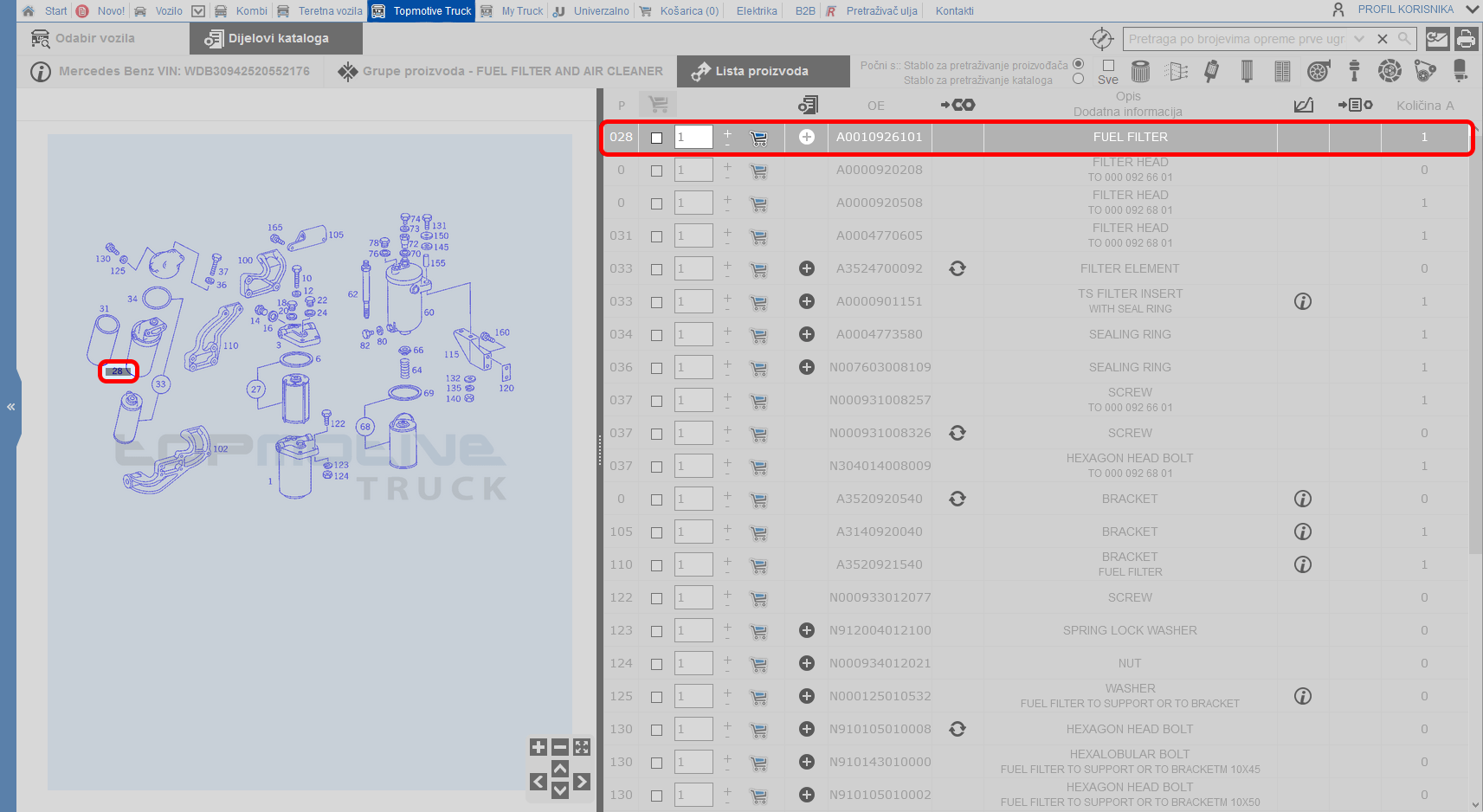Image resolution: width=1483 pixels, height=812 pixels.
Task: Pan diagram up with arrow
Action: [x=560, y=769]
